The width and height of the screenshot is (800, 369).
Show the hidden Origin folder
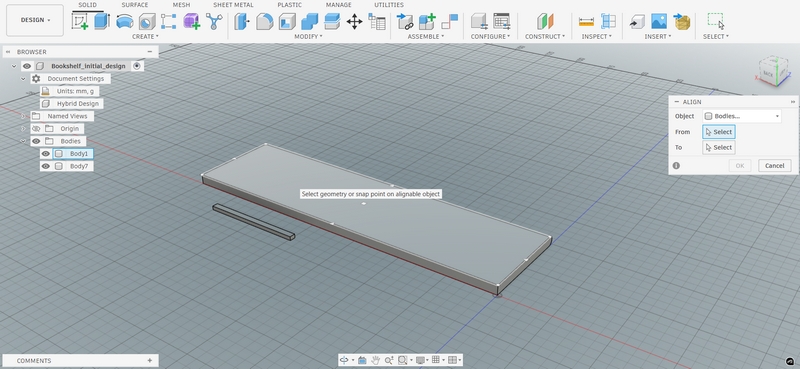coord(36,129)
